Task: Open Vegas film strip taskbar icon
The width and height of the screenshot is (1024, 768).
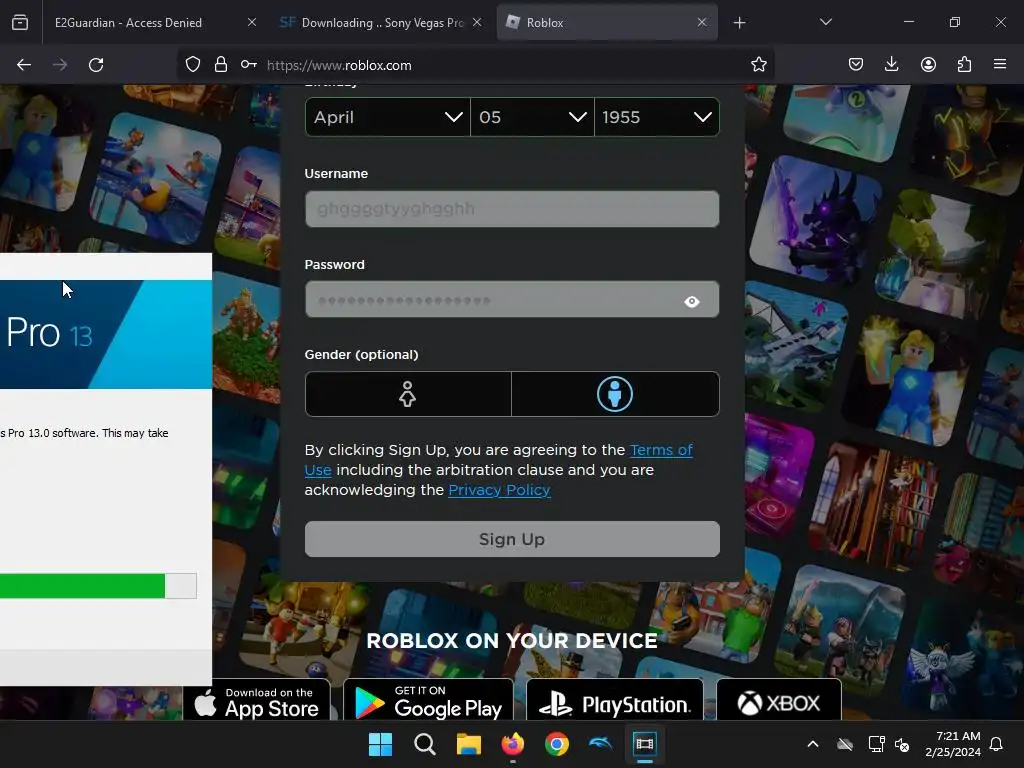Action: (645, 744)
